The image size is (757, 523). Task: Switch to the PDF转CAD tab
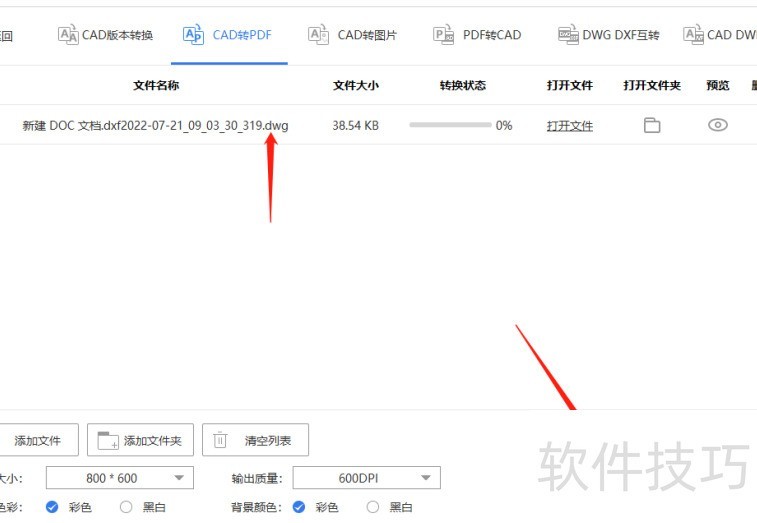(491, 35)
